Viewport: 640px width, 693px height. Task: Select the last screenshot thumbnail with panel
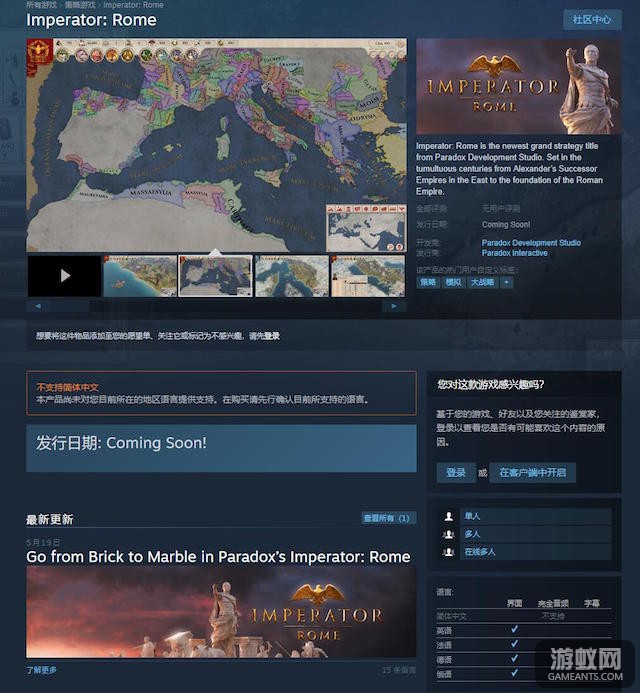[368, 276]
